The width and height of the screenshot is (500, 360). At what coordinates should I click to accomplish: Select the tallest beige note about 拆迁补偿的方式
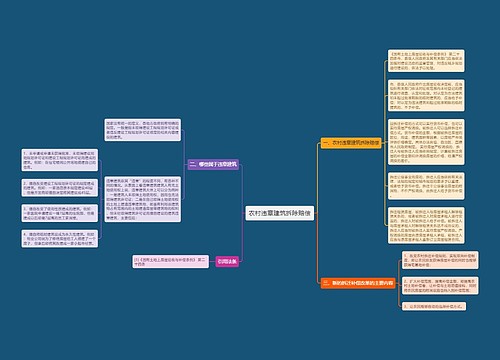point(426,142)
